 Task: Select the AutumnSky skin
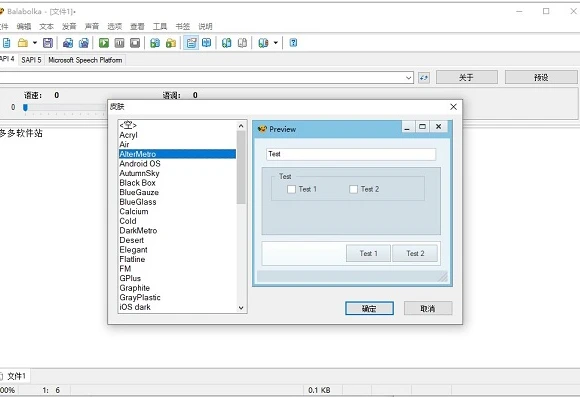point(177,173)
